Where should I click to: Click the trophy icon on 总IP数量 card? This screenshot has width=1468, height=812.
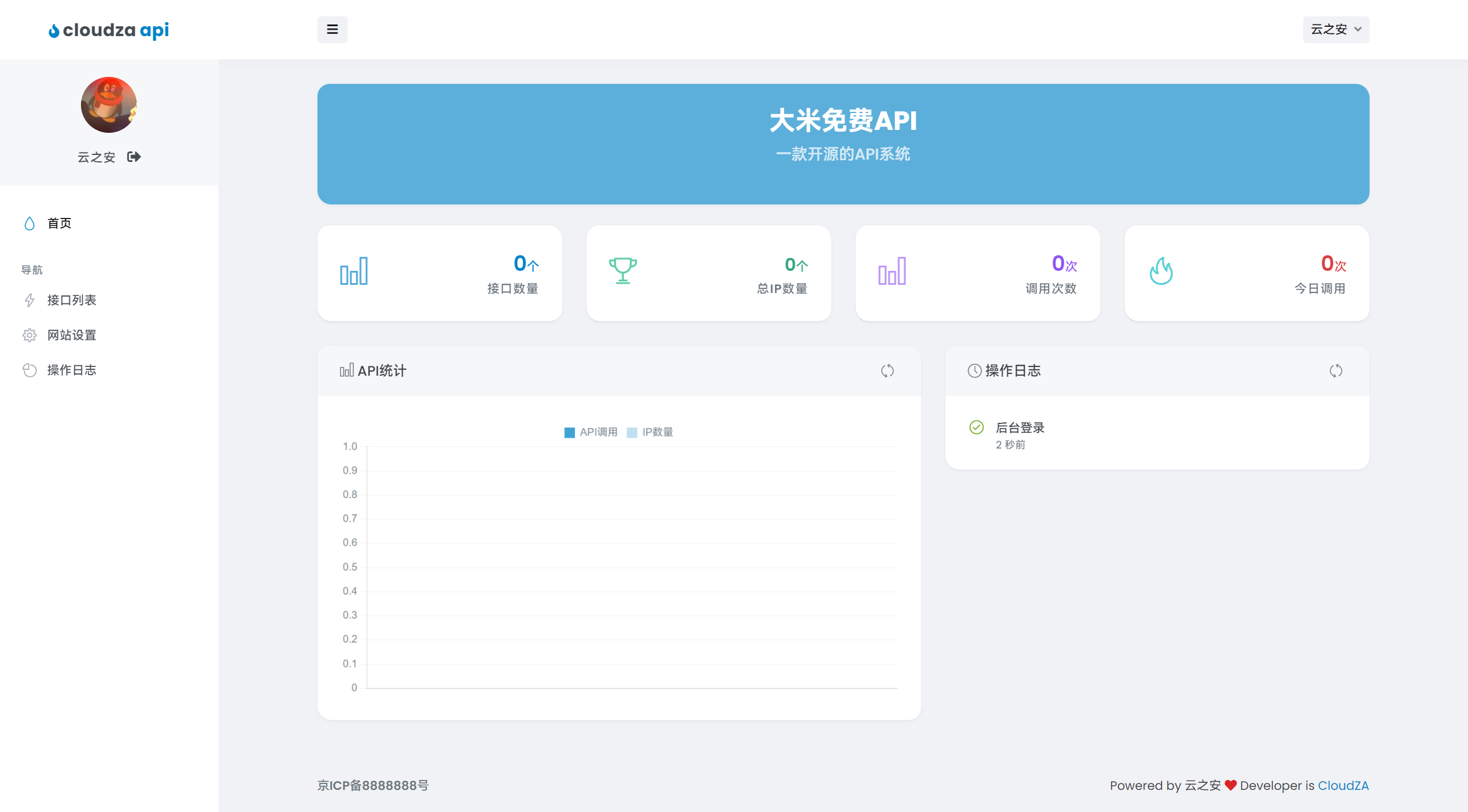tap(623, 271)
